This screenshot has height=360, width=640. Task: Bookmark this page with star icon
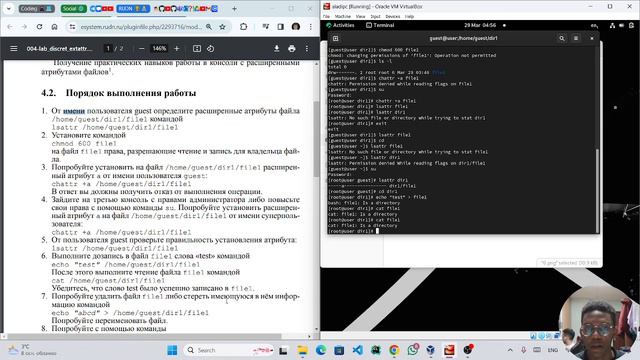[x=222, y=27]
